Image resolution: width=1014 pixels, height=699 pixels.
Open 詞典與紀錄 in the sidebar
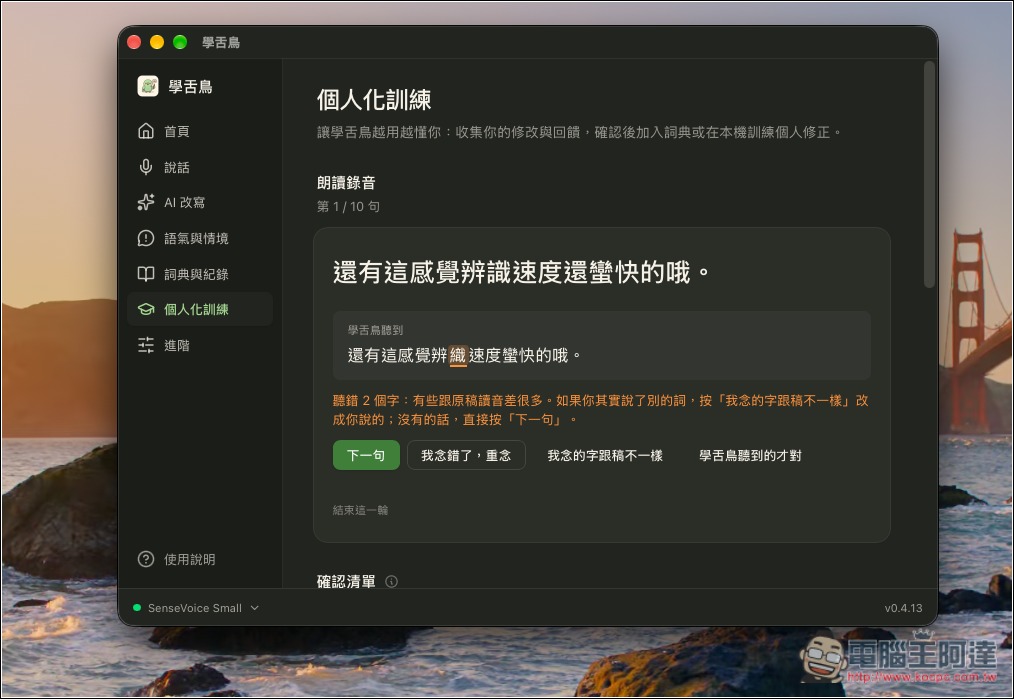click(x=200, y=274)
